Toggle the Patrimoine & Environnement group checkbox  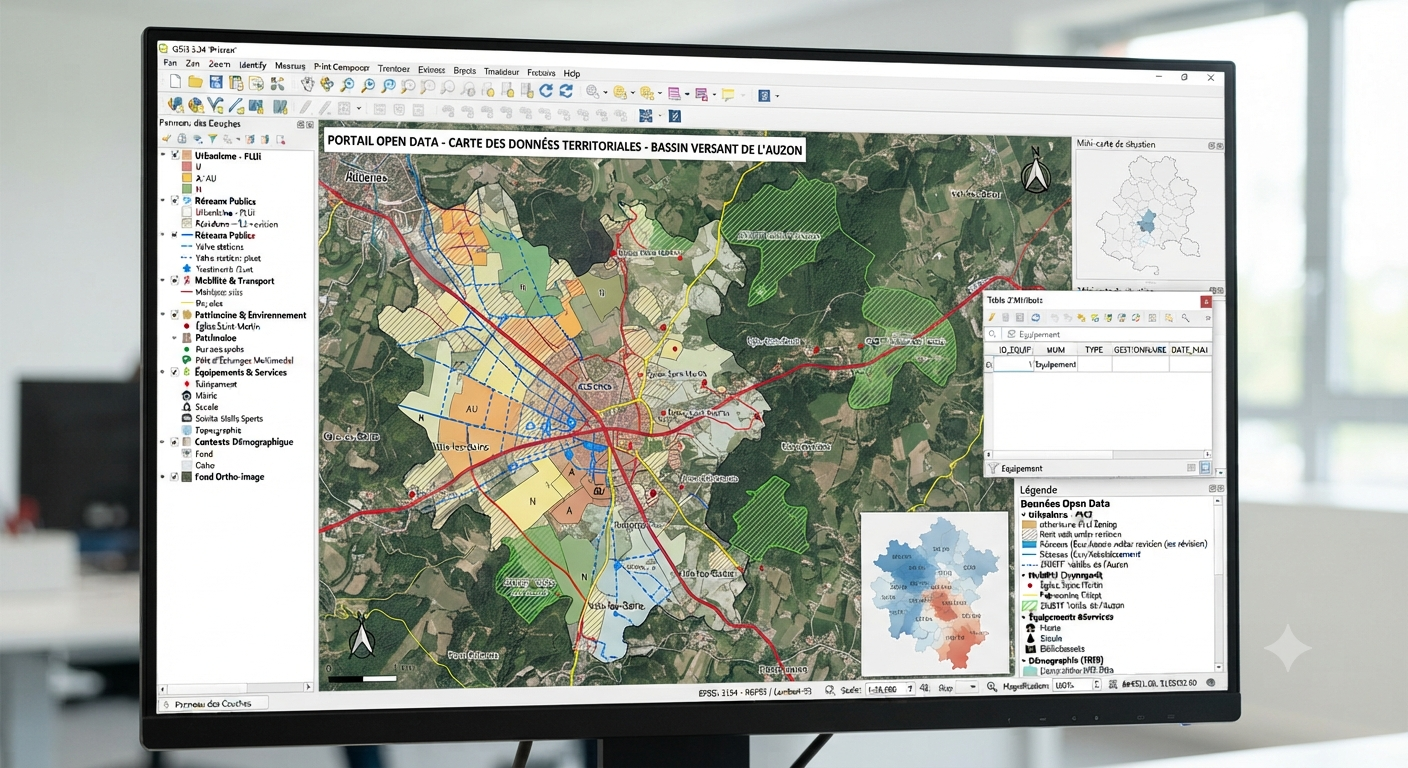(174, 315)
